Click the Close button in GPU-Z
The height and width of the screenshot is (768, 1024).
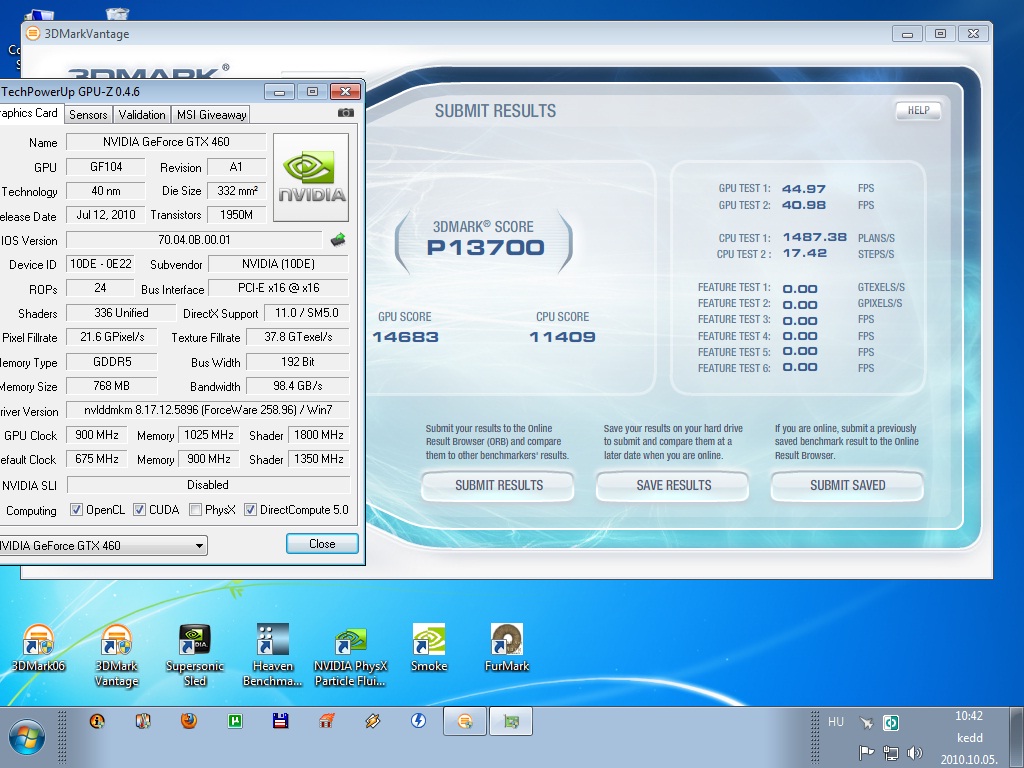point(322,543)
